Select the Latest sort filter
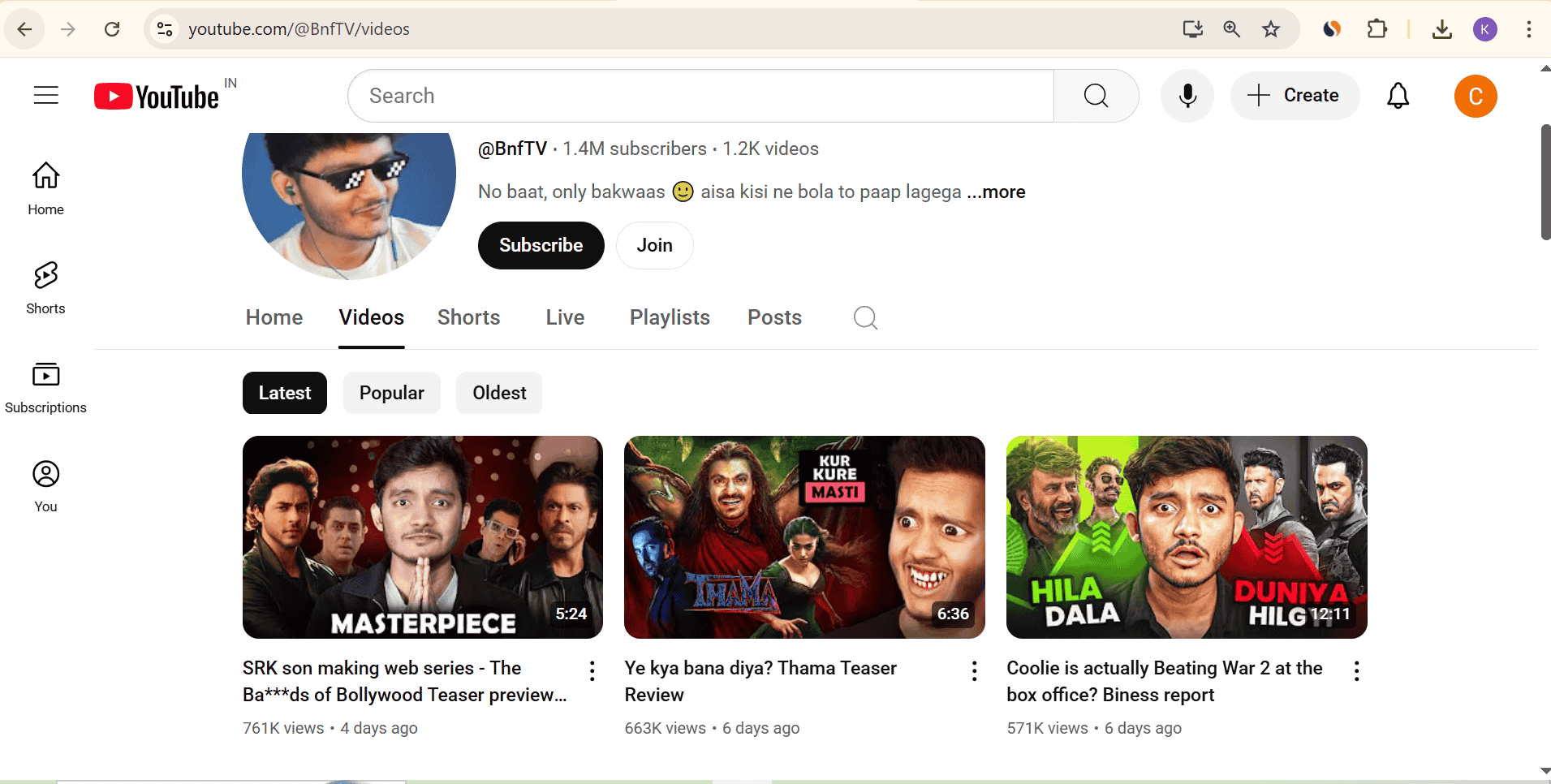Screen dimensions: 1551x784 tap(284, 393)
